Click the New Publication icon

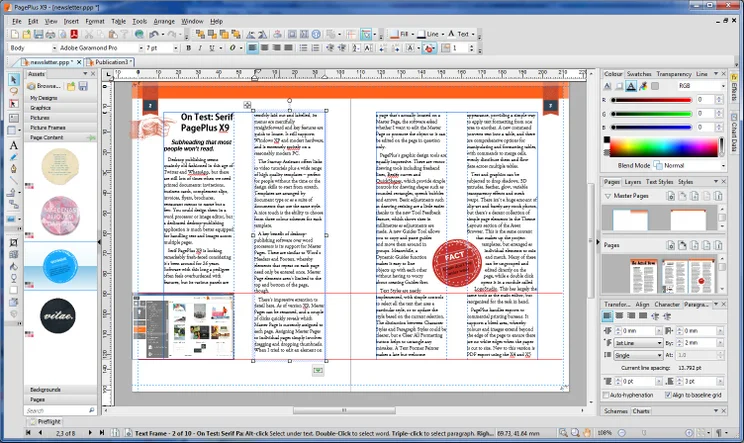tap(15, 34)
